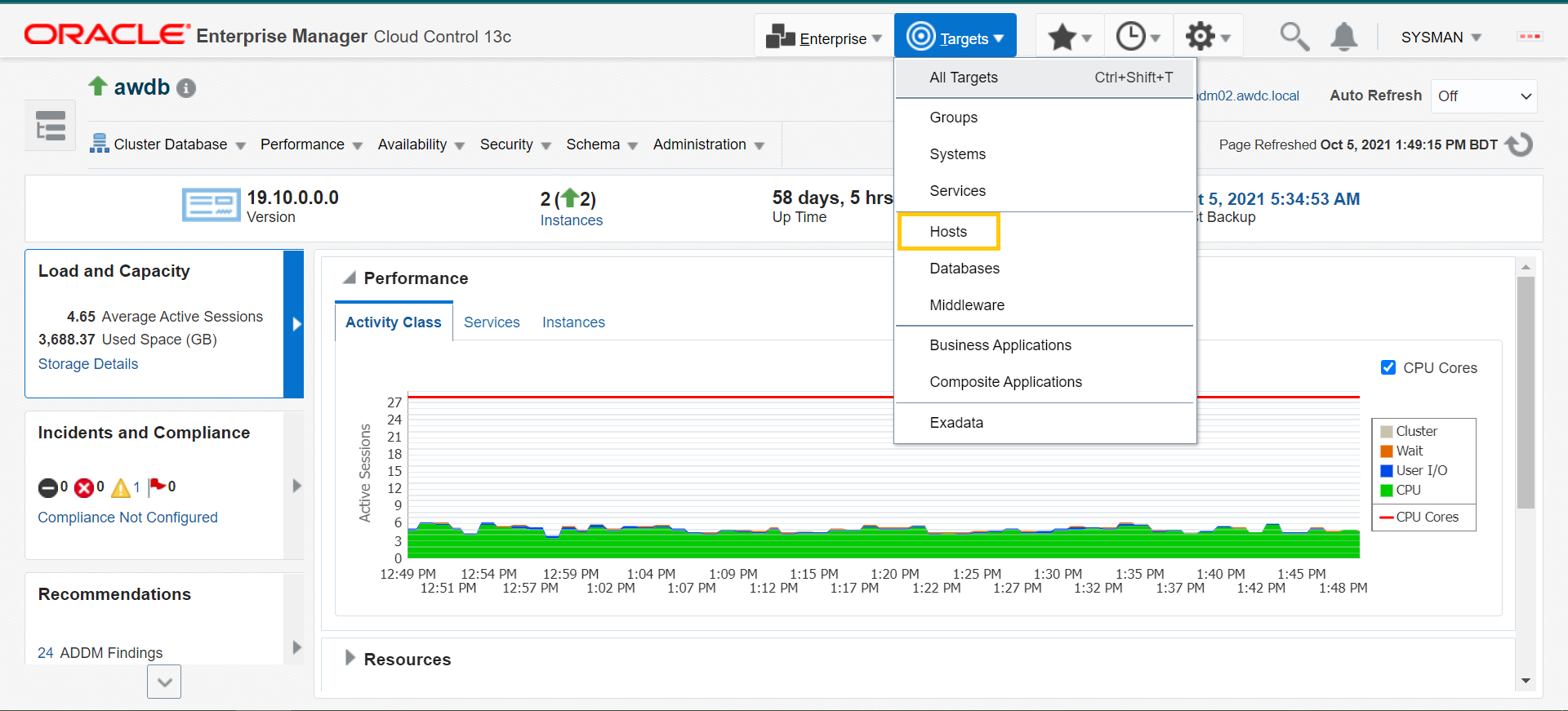Image resolution: width=1568 pixels, height=711 pixels.
Task: Click the Targets bullseye icon
Action: click(920, 36)
